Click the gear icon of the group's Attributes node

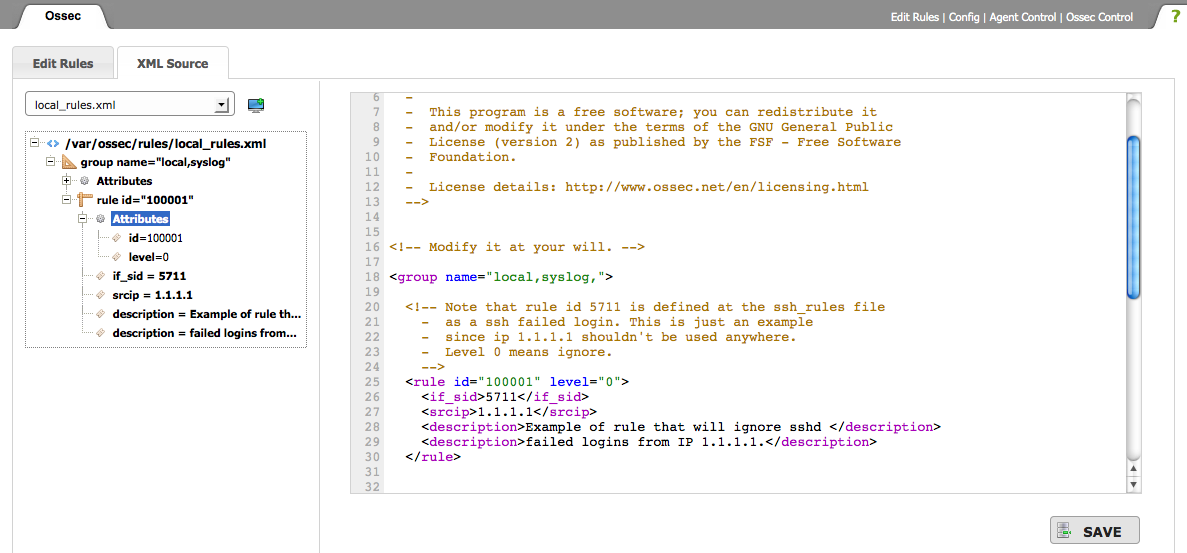click(85, 181)
